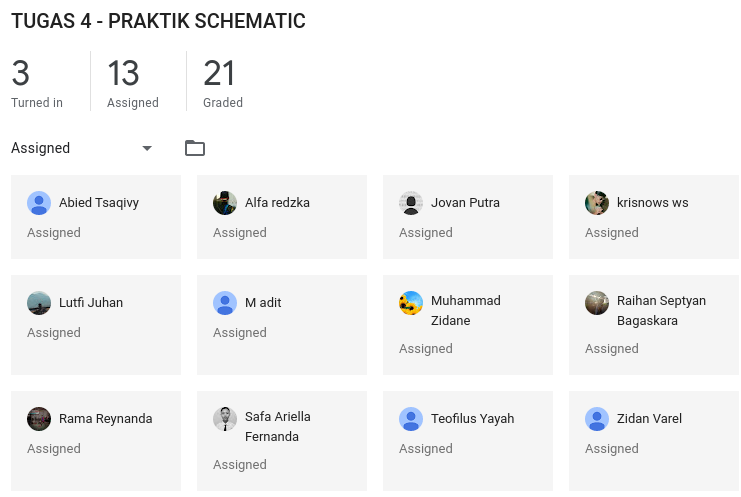Click Raihan Septyan Bagaskara's avatar
This screenshot has width=741, height=497.
click(x=597, y=303)
